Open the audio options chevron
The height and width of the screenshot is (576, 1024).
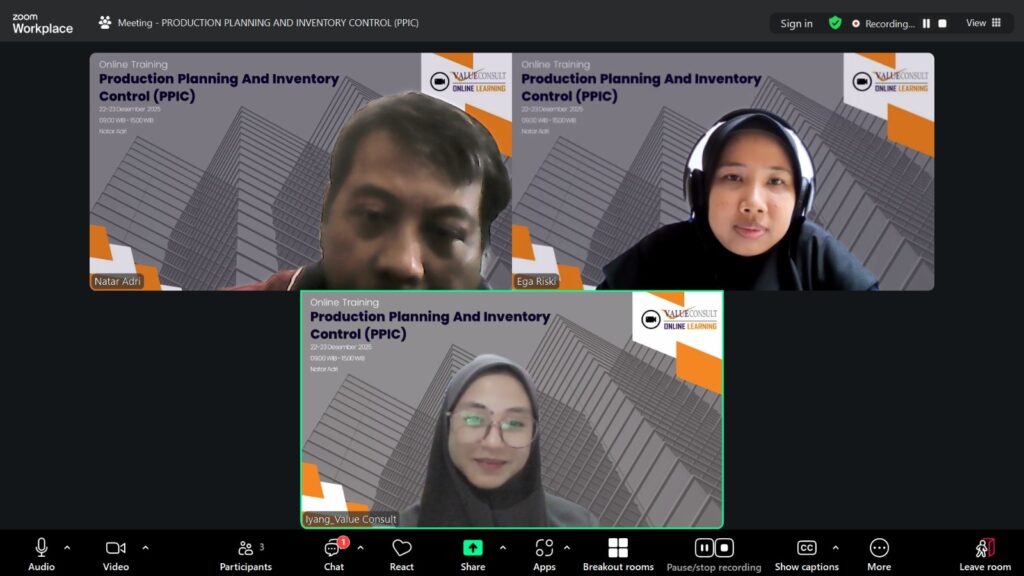tap(67, 547)
